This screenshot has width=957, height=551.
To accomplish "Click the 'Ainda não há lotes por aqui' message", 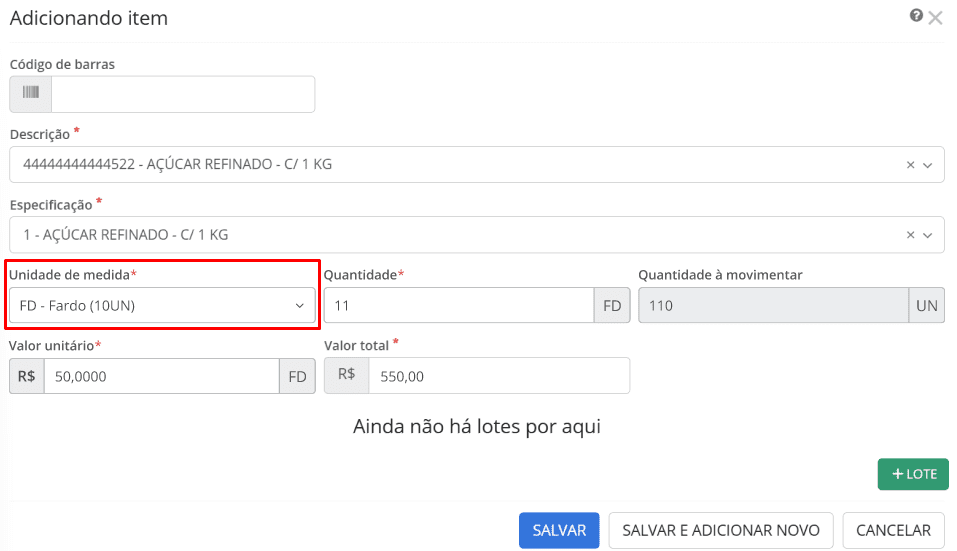I will tap(477, 426).
